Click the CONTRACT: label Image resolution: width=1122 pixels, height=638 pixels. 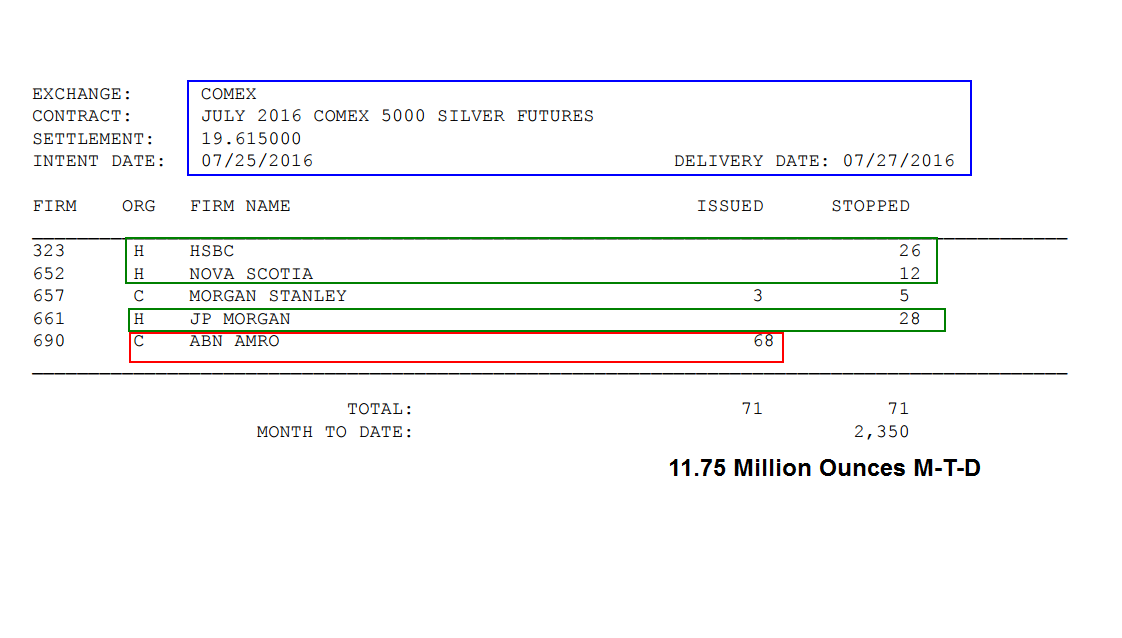click(82, 116)
